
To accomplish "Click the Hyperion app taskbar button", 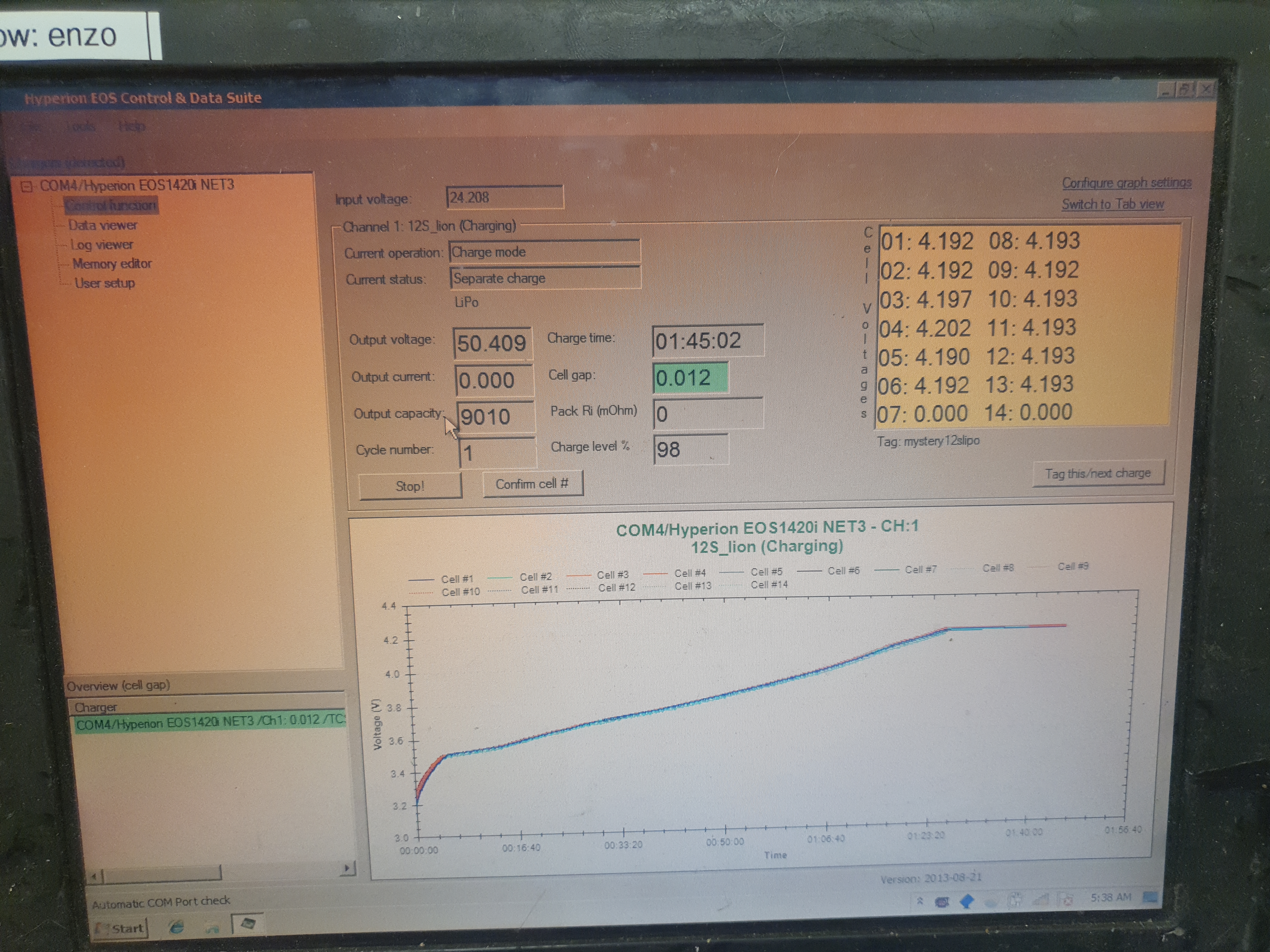I will [x=248, y=923].
